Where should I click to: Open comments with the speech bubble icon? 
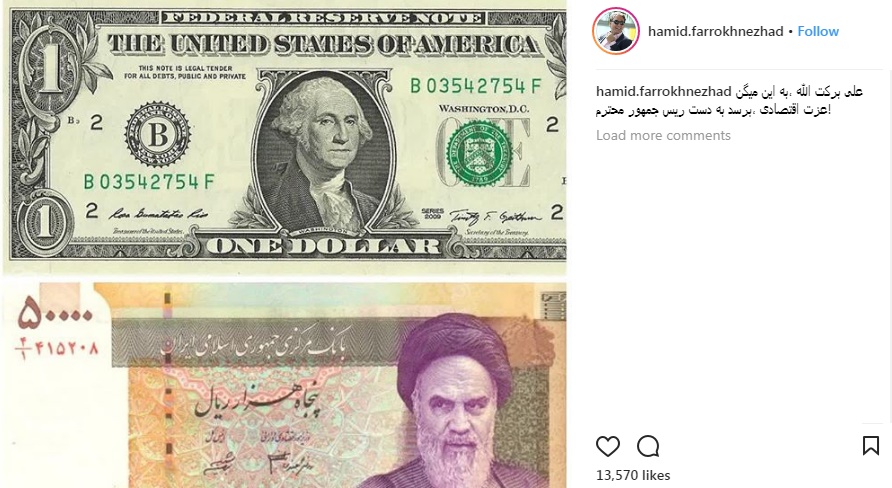(x=648, y=446)
